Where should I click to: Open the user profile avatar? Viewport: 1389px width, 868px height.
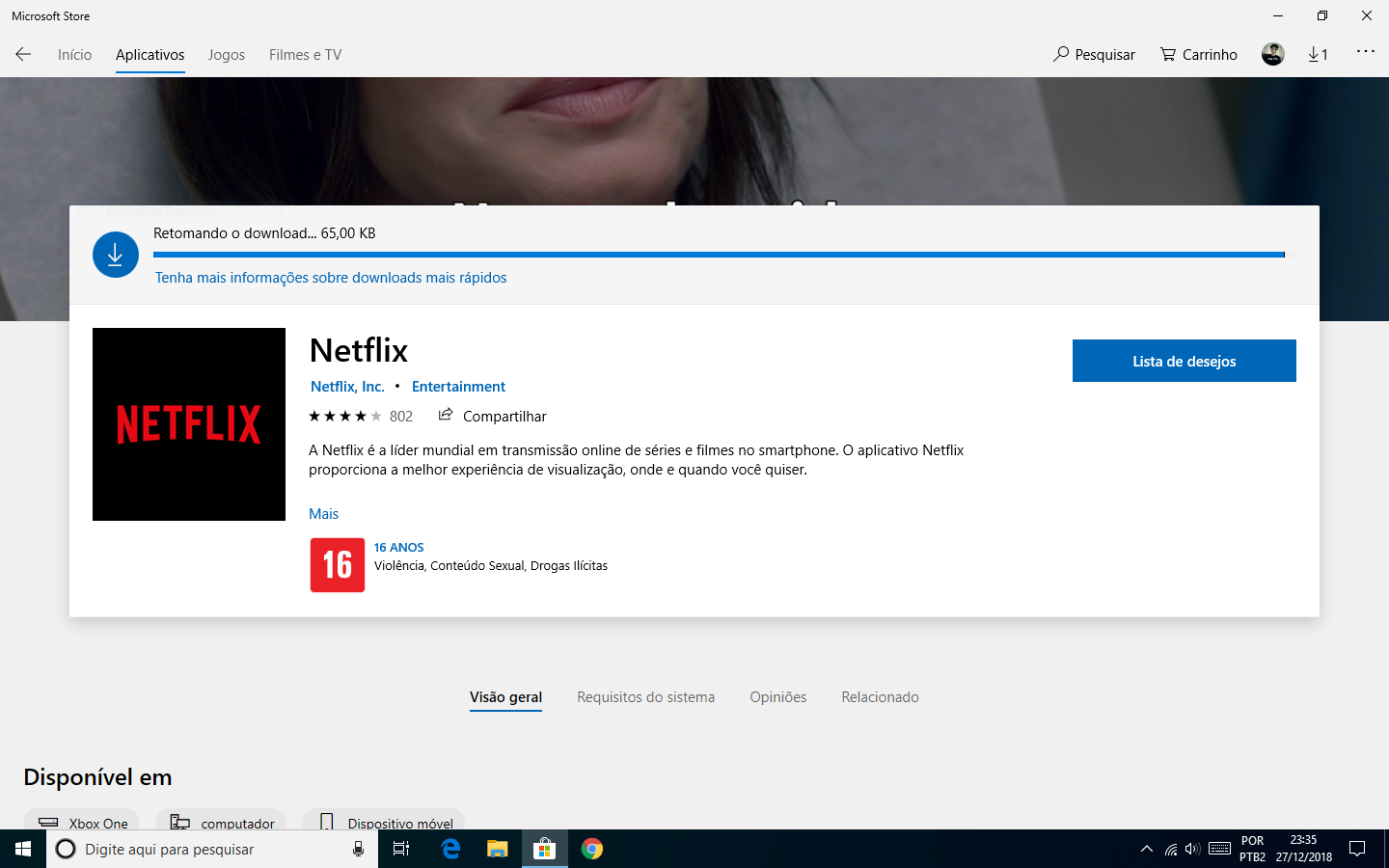click(1273, 54)
